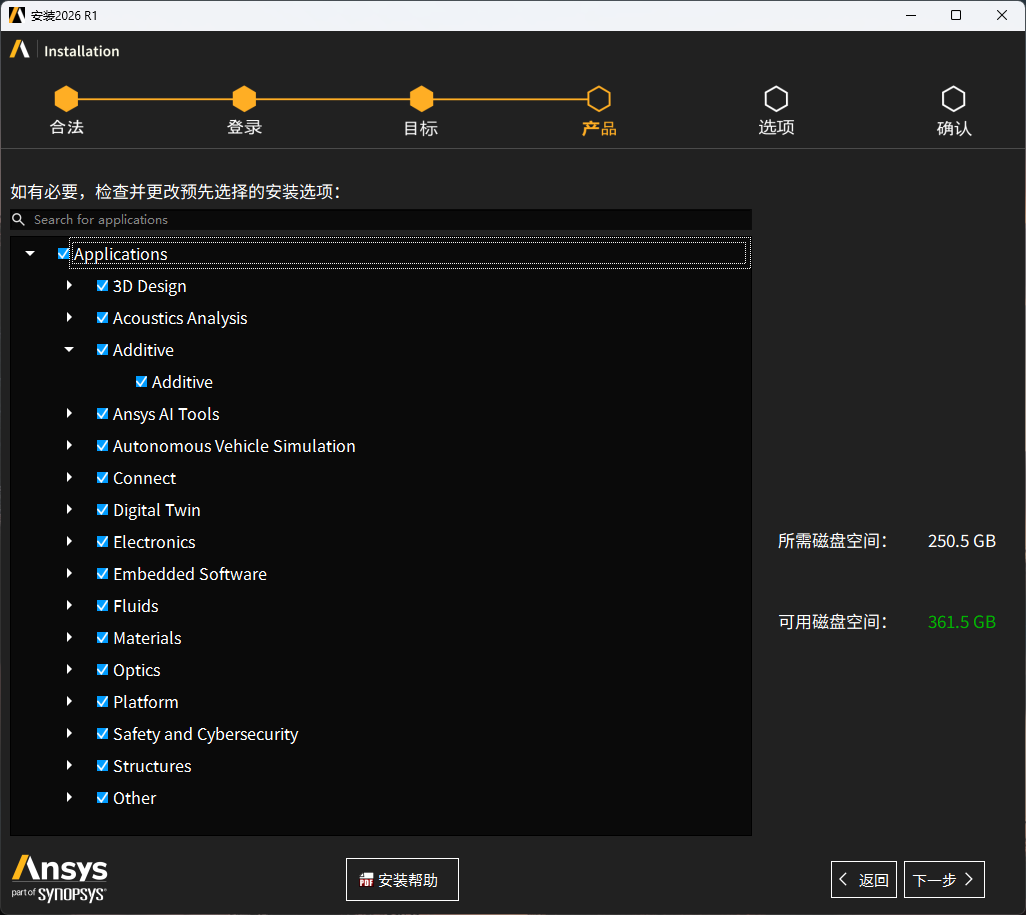Click the Ansys logo in title bar
This screenshot has width=1026, height=915.
(16, 15)
